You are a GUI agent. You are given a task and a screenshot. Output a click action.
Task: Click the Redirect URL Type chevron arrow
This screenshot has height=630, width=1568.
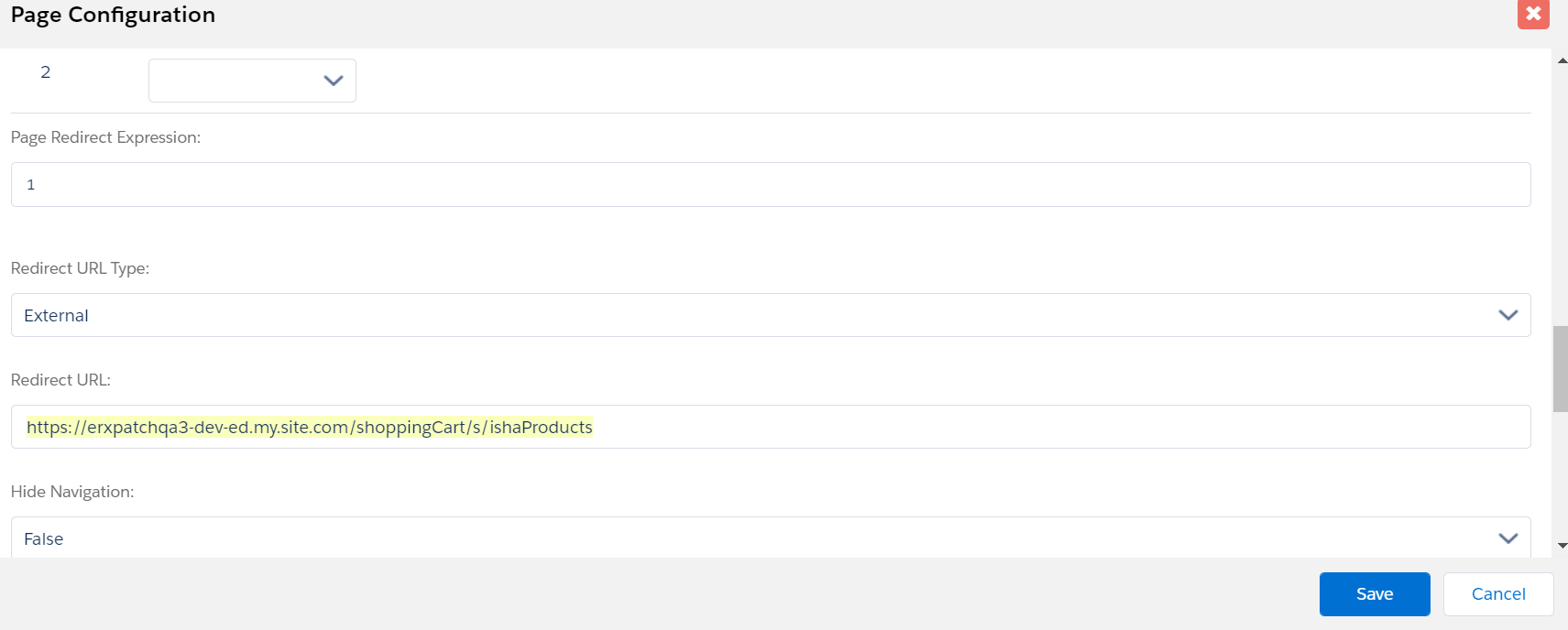coord(1508,315)
